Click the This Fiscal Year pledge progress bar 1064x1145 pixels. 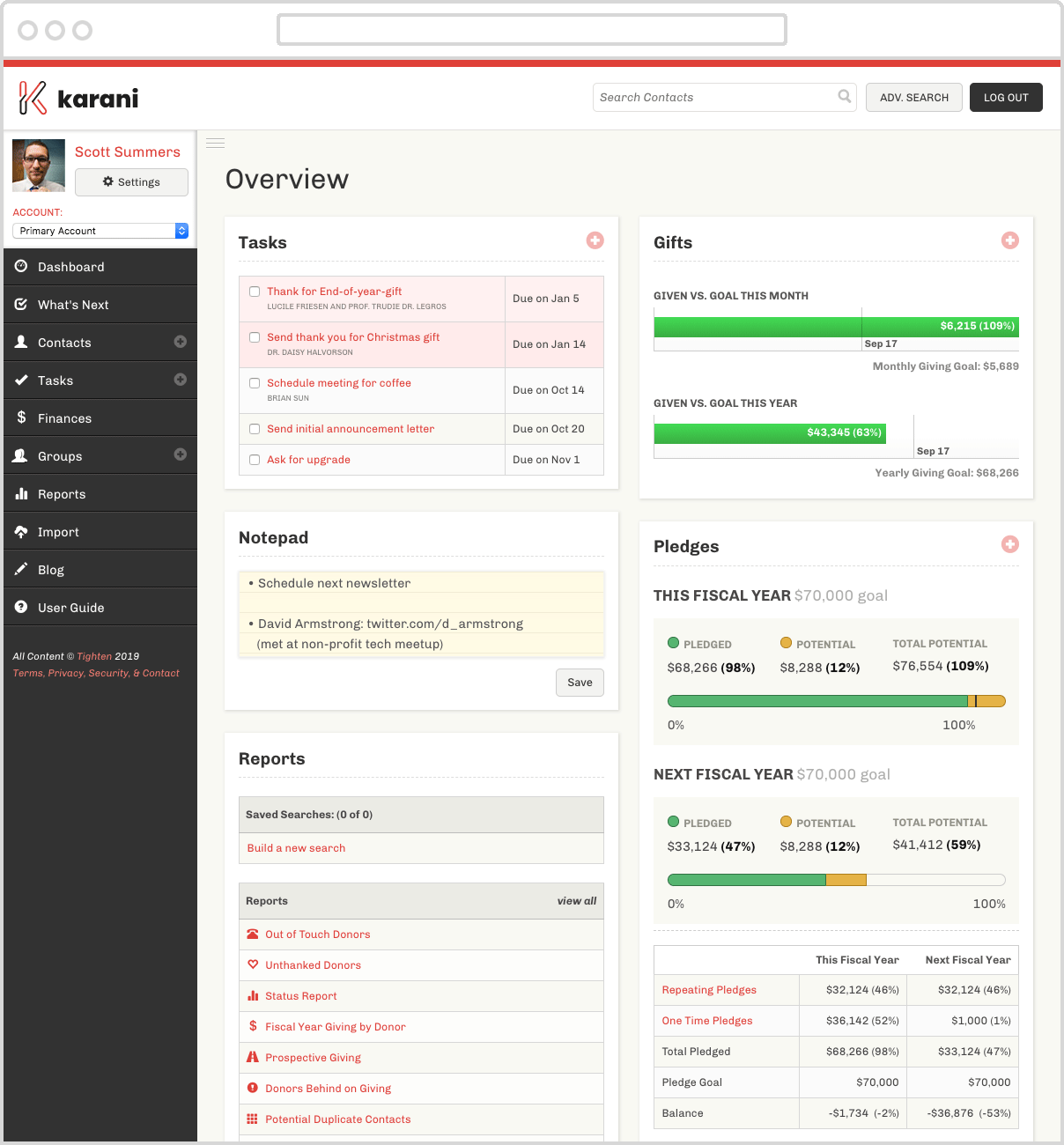pos(835,700)
